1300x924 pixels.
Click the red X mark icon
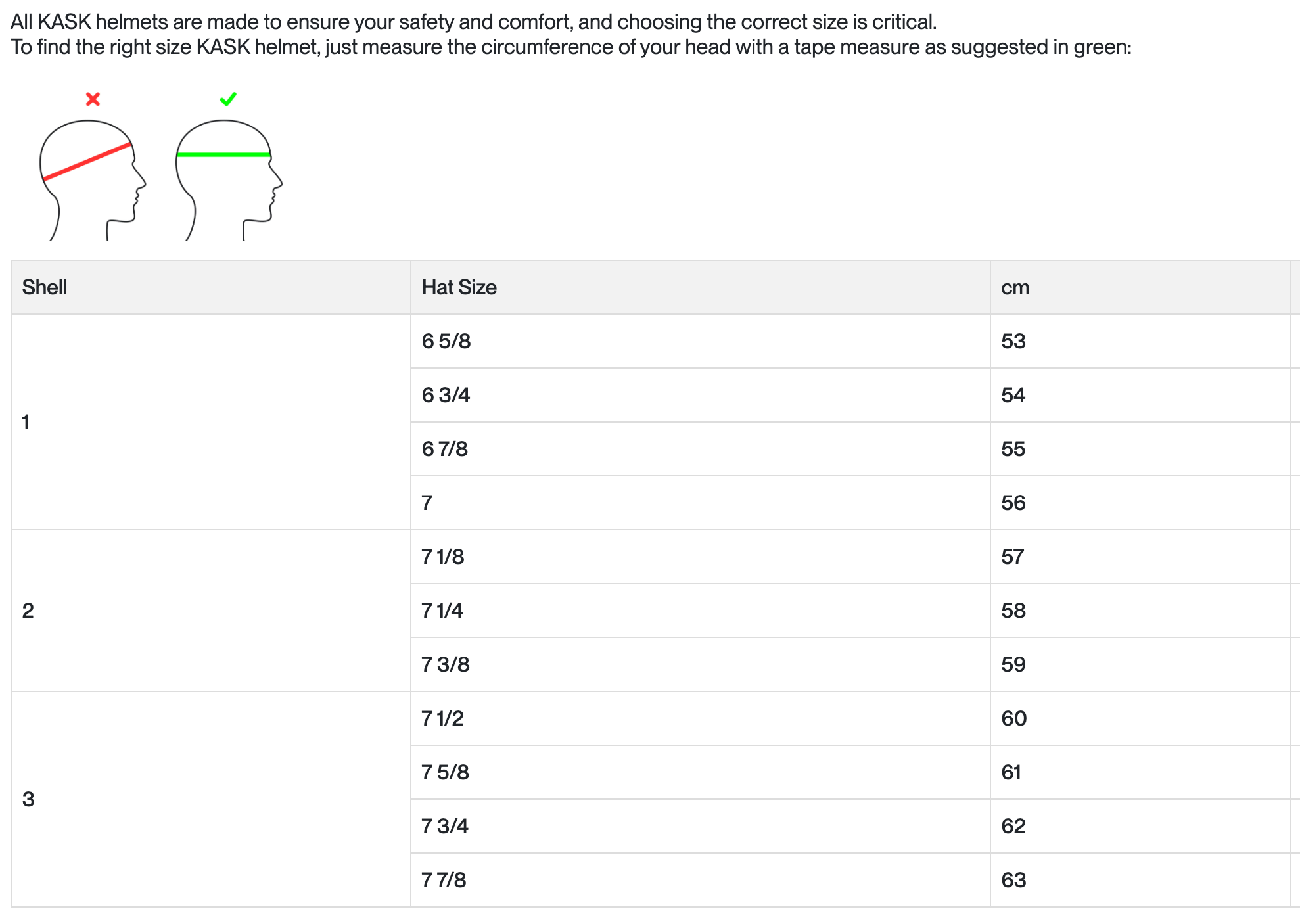93,99
